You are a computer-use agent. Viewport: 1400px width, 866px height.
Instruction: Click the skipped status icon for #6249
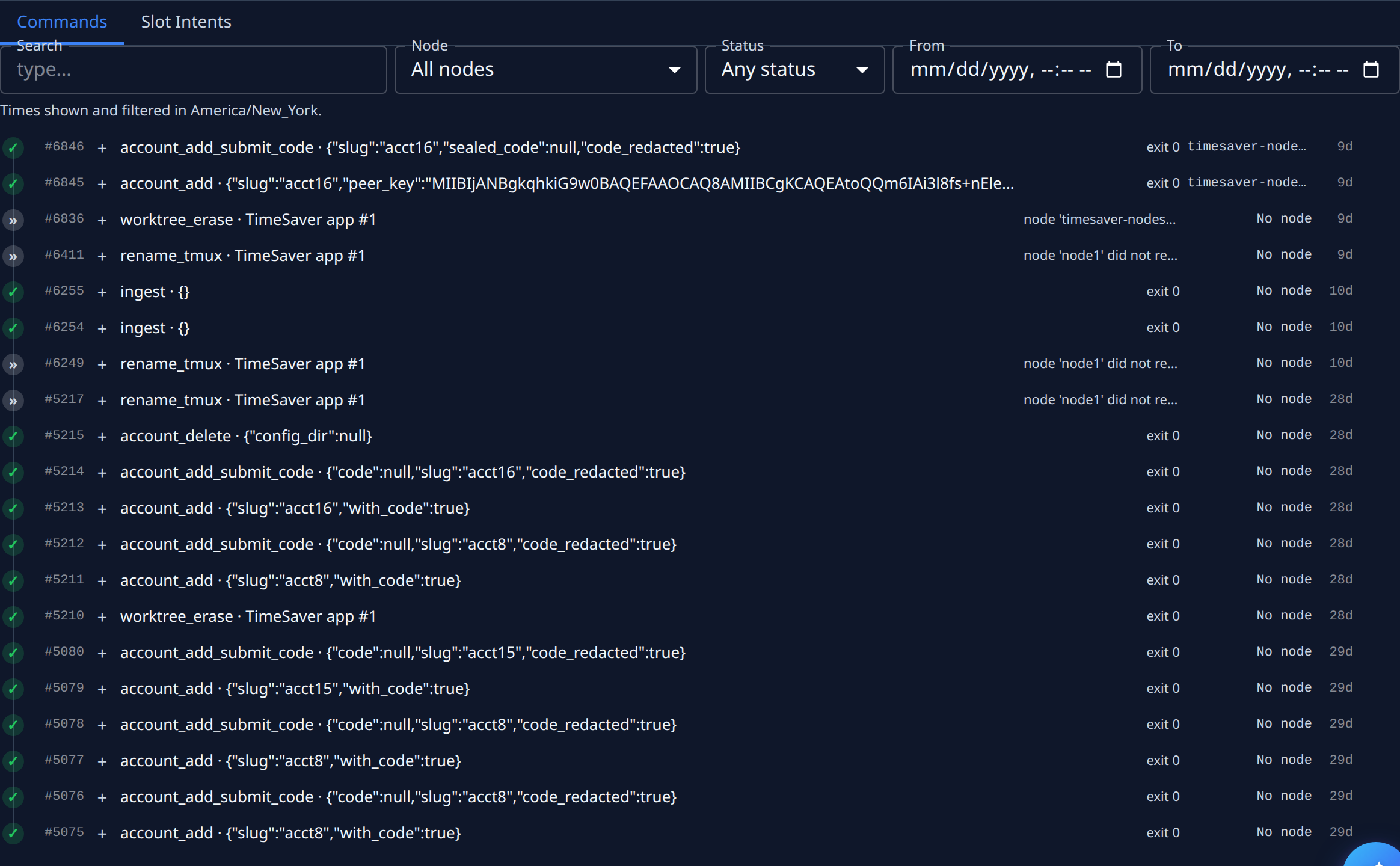tap(13, 364)
